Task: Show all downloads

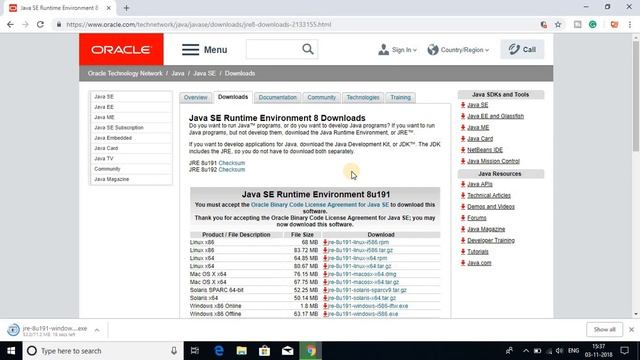Action: [604, 329]
